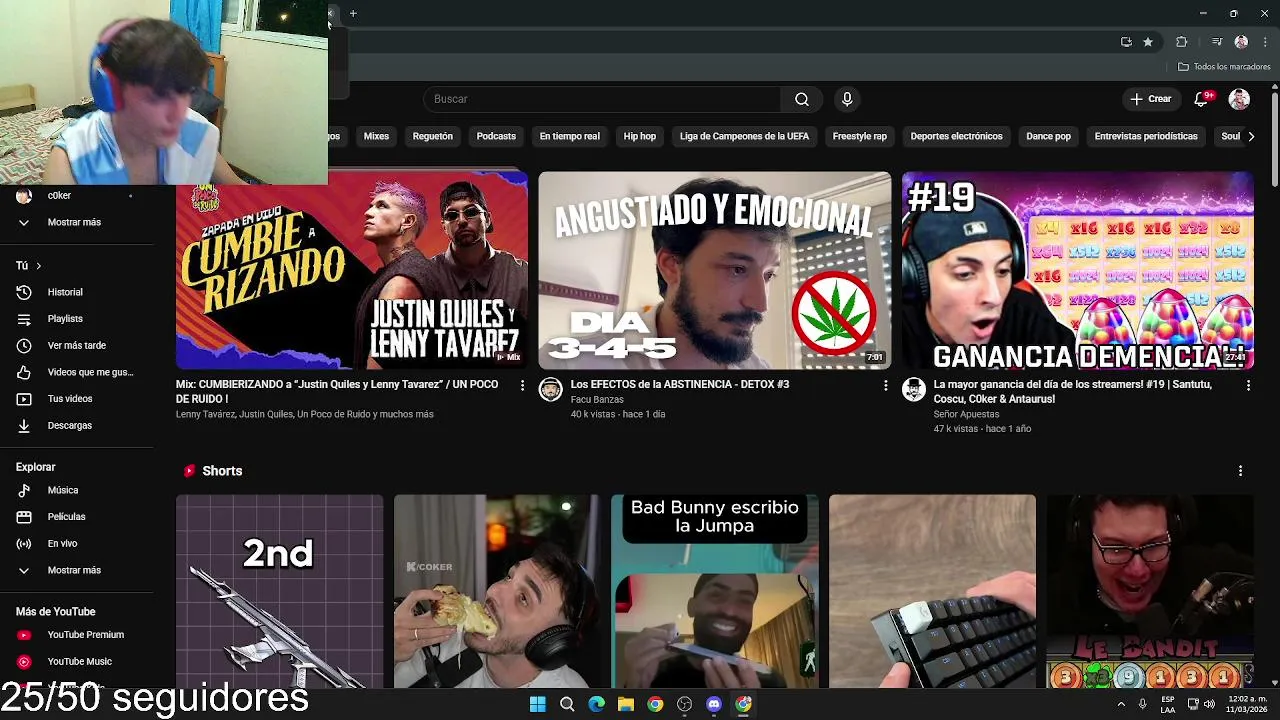Expand subscriptions Mostrar más
Screen dimensions: 1280x720
(x=75, y=222)
